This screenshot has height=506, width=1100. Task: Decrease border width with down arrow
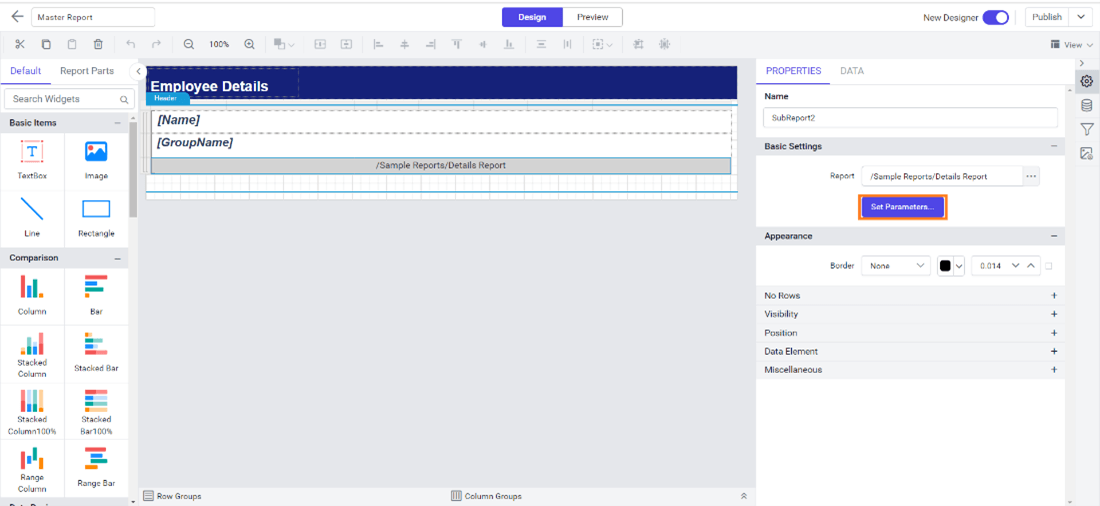point(1014,266)
